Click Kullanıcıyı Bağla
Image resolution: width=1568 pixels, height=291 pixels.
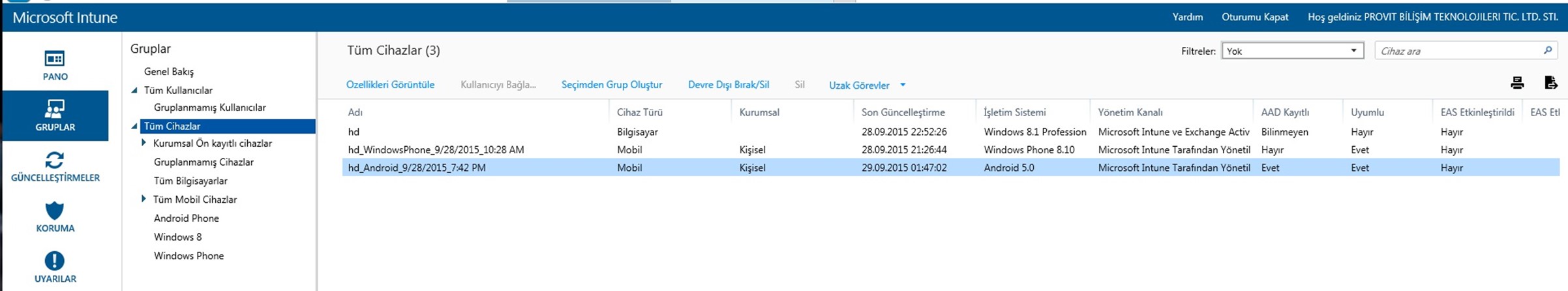click(498, 85)
